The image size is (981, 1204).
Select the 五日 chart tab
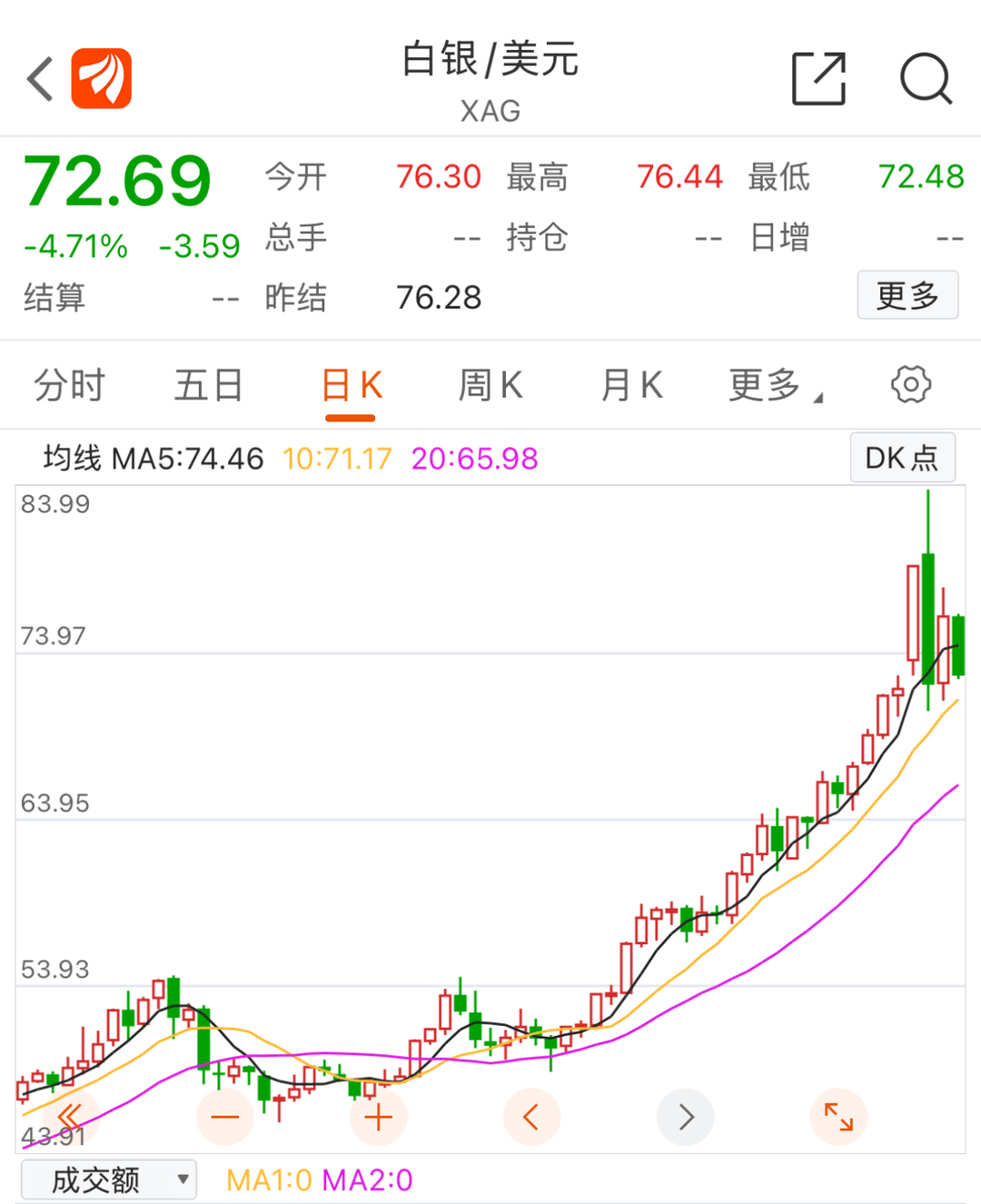pyautogui.click(x=209, y=385)
